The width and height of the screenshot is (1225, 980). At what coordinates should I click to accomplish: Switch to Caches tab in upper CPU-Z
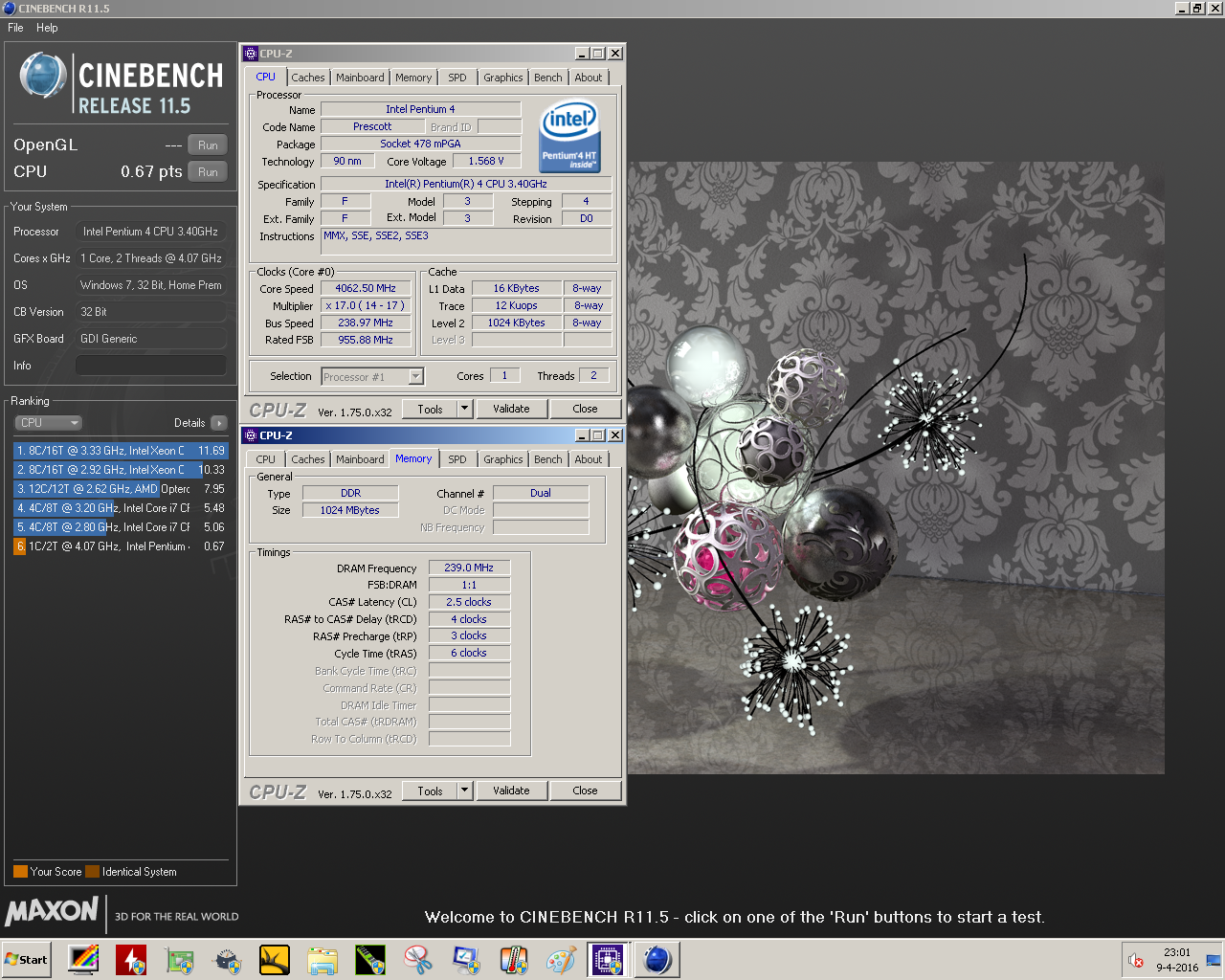pos(308,78)
